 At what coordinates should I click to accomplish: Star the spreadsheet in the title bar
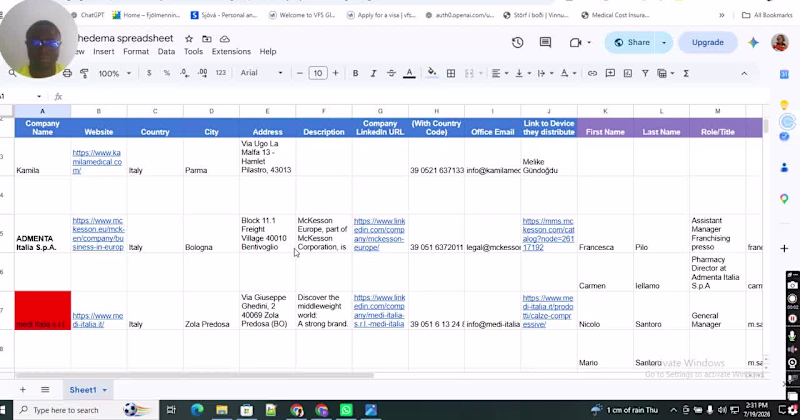189,39
